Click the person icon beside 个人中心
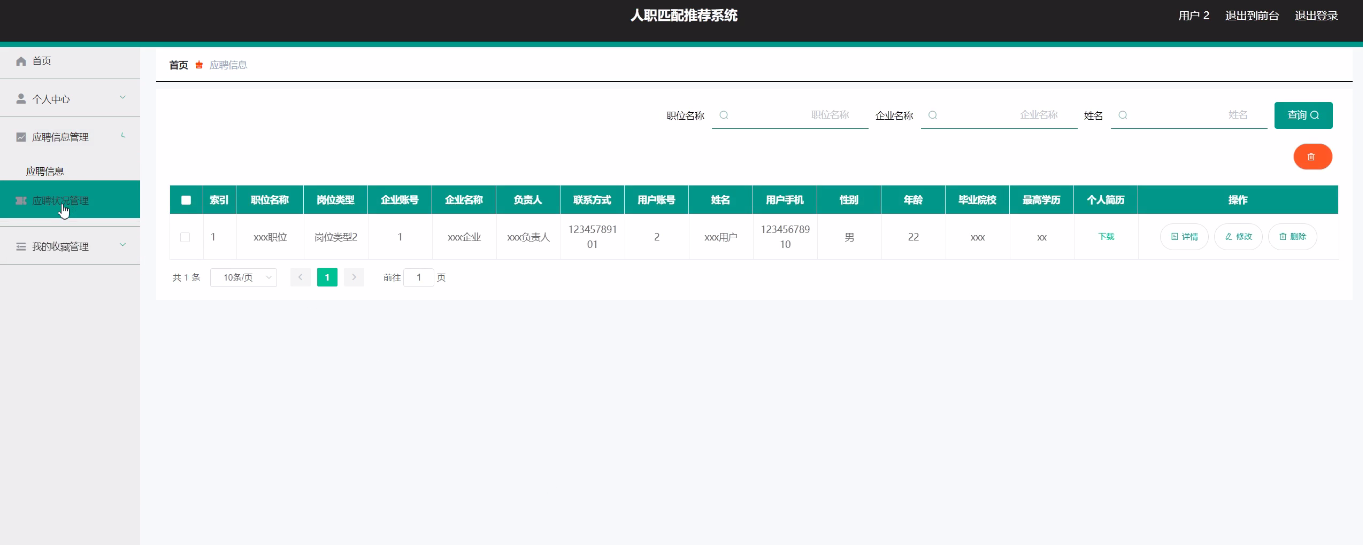 pos(21,99)
